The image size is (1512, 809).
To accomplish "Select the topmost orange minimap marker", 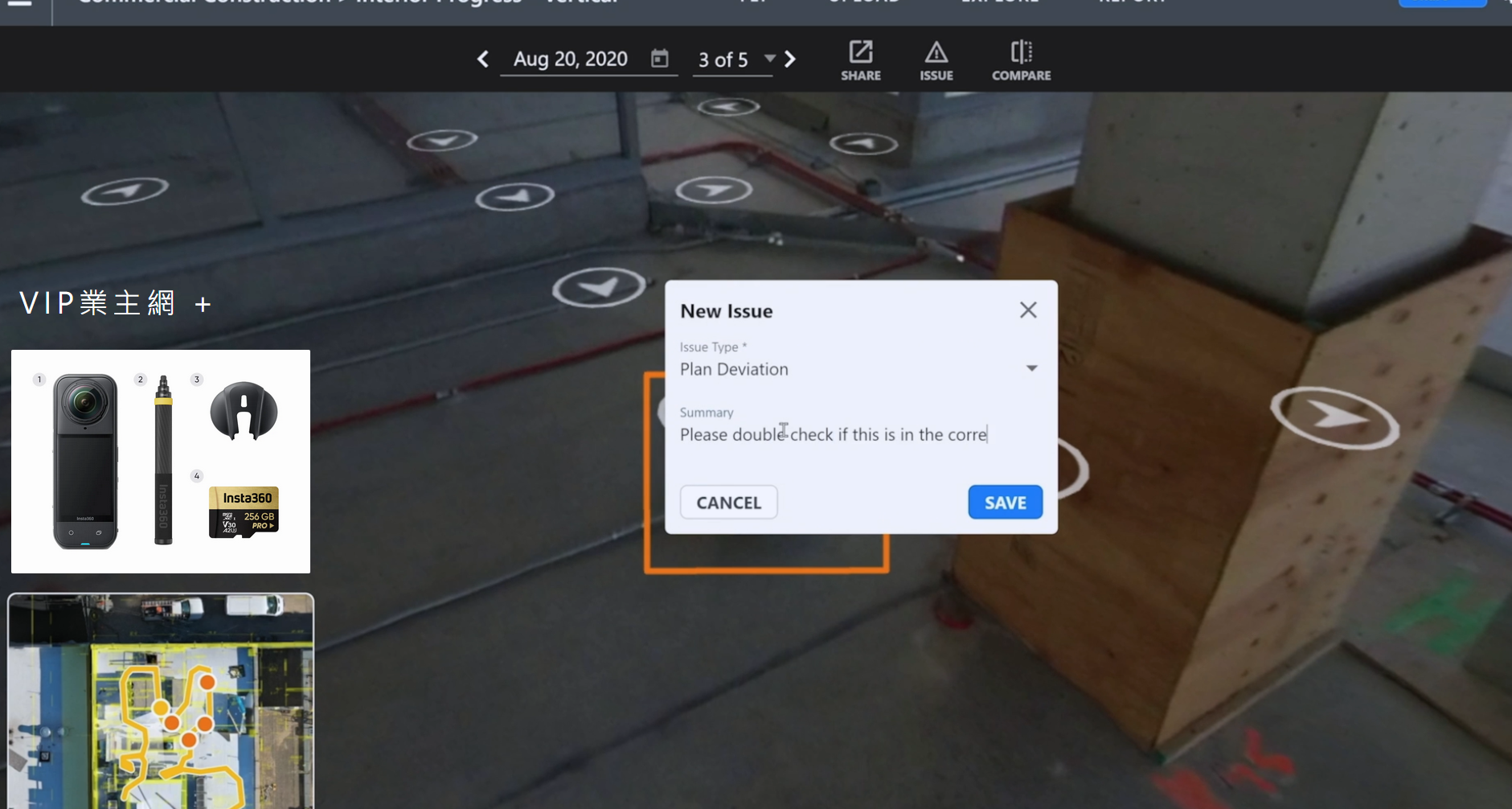I will point(207,683).
